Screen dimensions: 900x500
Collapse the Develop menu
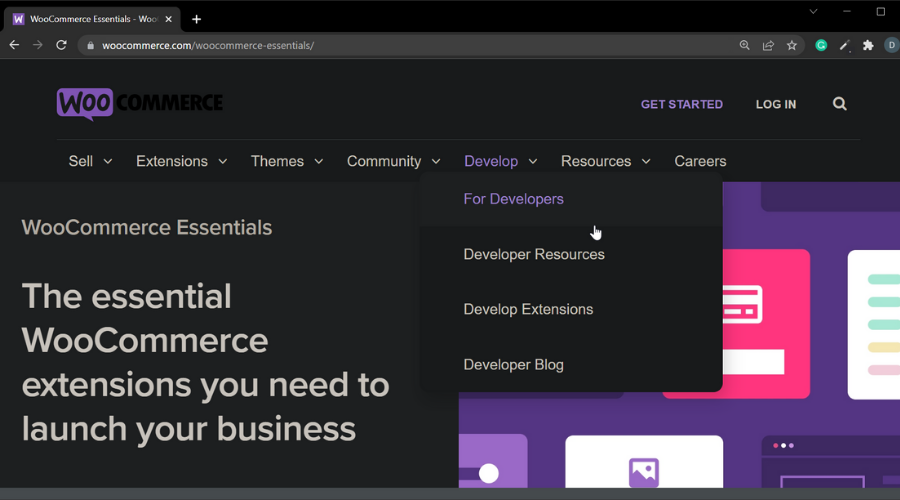(501, 161)
